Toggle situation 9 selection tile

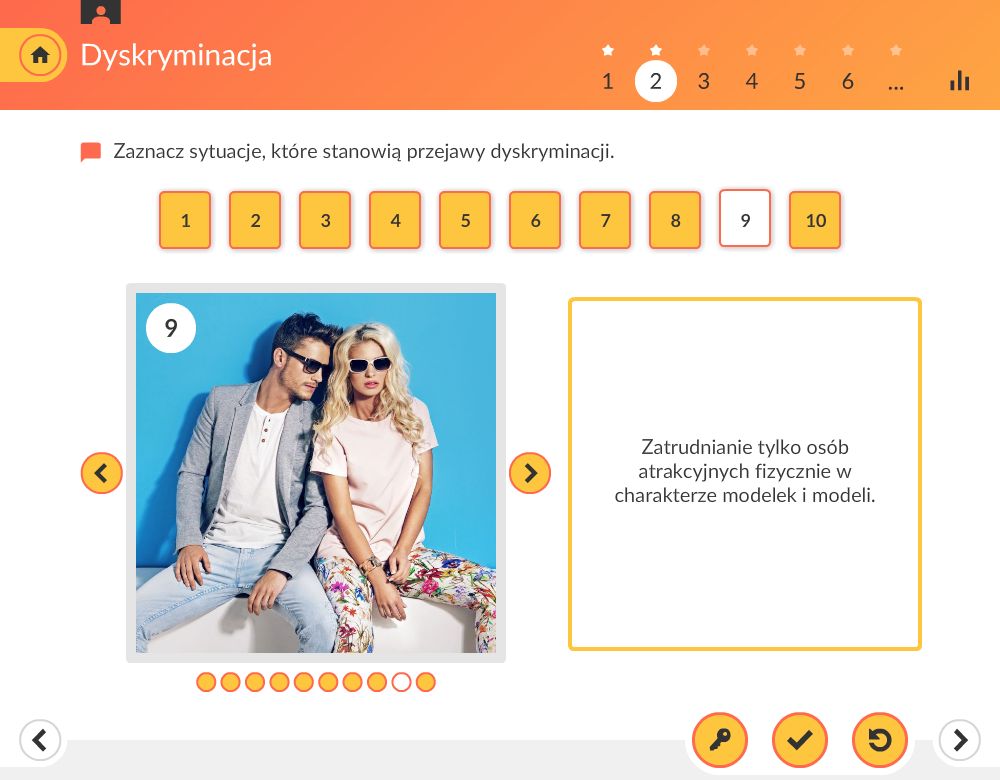[x=744, y=220]
